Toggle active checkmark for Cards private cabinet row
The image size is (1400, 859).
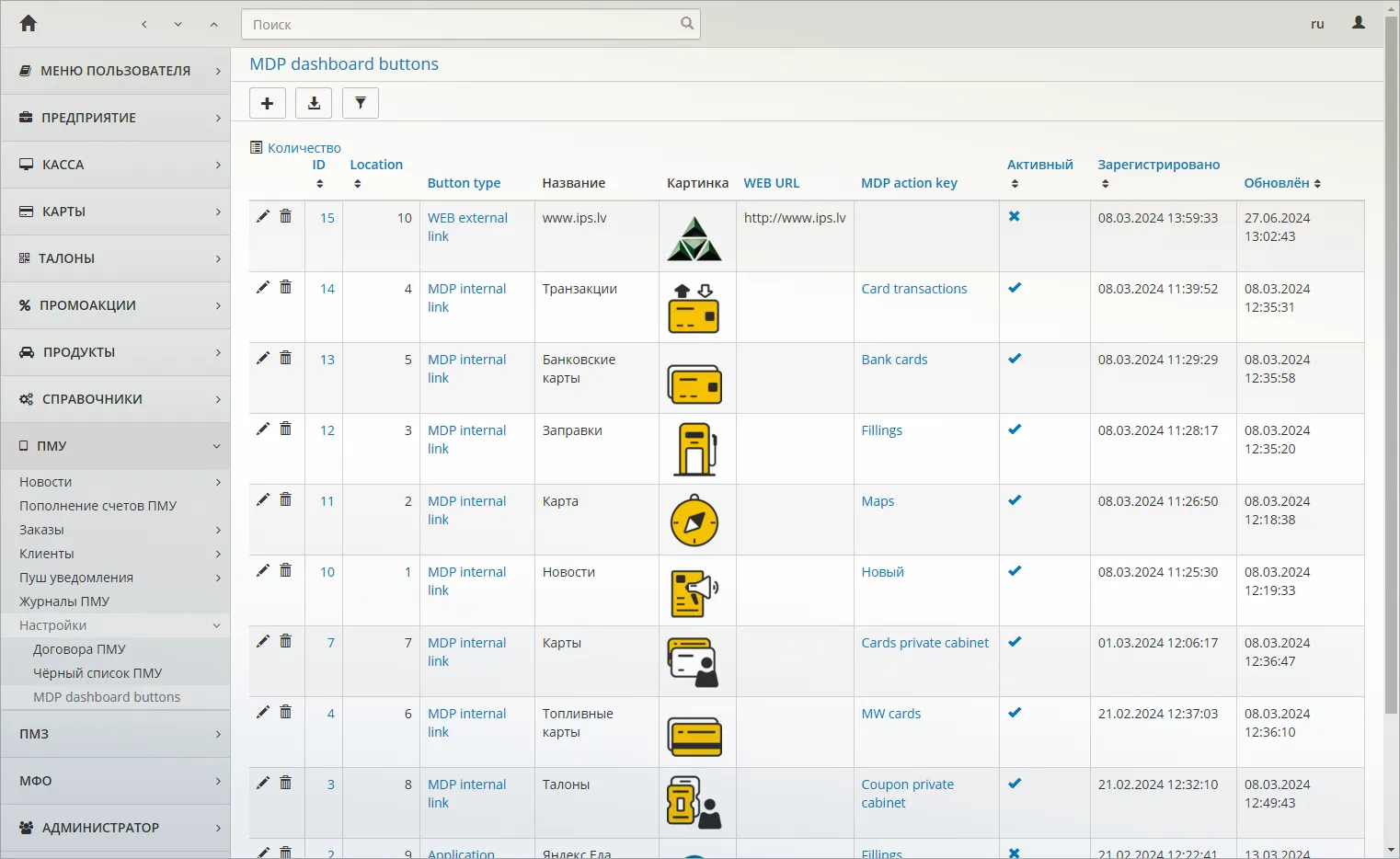[x=1015, y=642]
